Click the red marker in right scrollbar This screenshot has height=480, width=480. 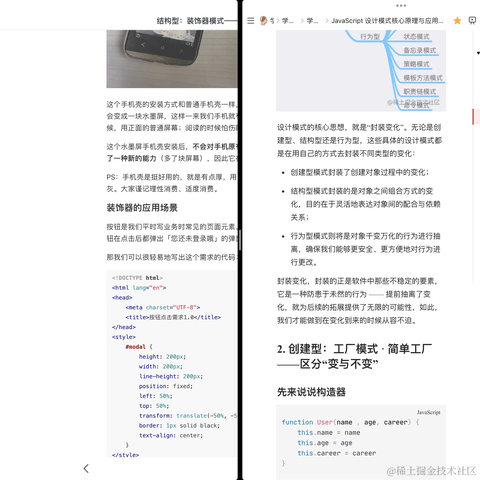473,117
